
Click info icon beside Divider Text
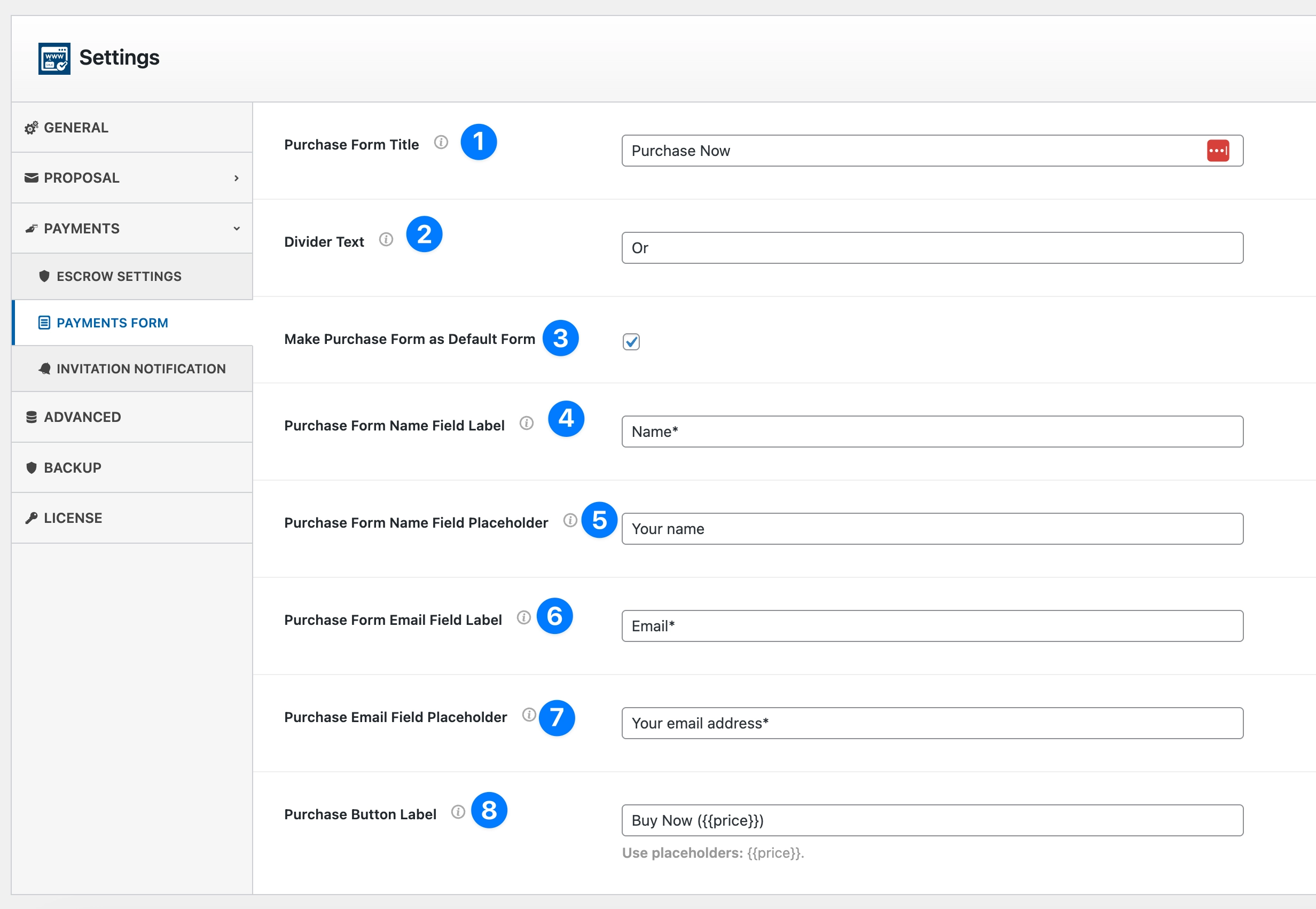[386, 239]
